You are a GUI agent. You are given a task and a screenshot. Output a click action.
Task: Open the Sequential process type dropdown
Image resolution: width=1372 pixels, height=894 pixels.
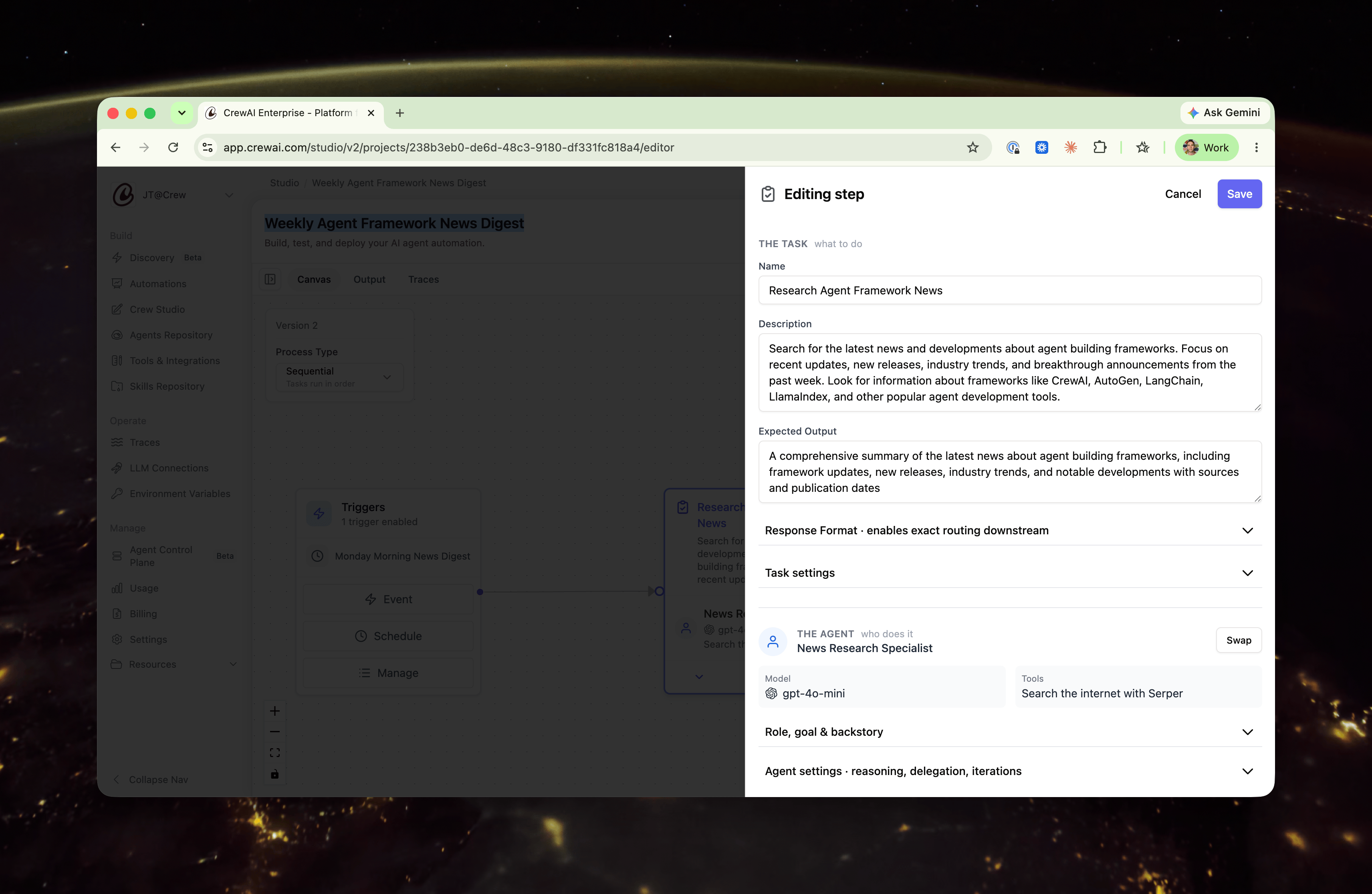pos(339,377)
